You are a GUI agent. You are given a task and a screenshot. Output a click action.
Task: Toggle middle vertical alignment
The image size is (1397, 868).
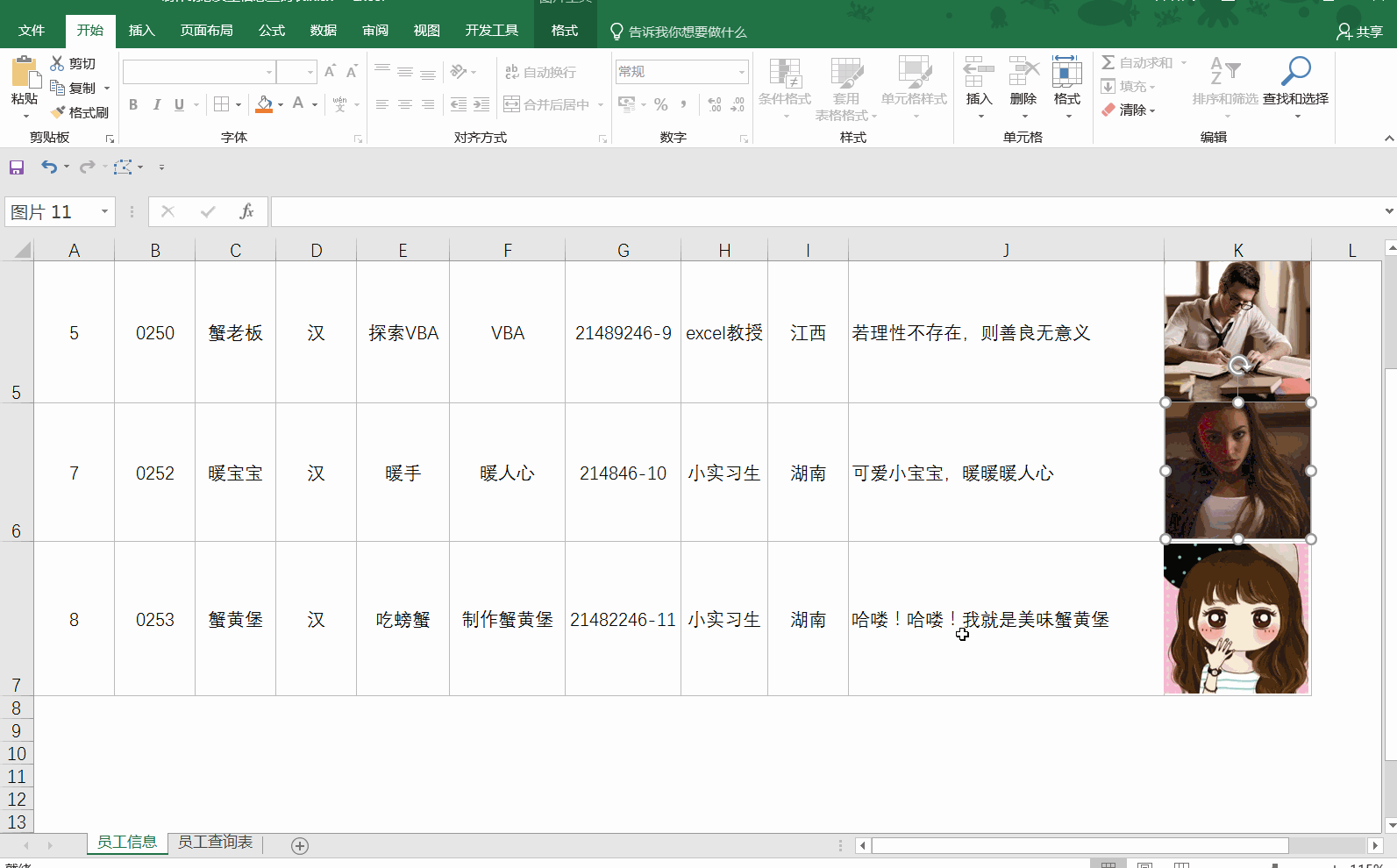pos(405,72)
